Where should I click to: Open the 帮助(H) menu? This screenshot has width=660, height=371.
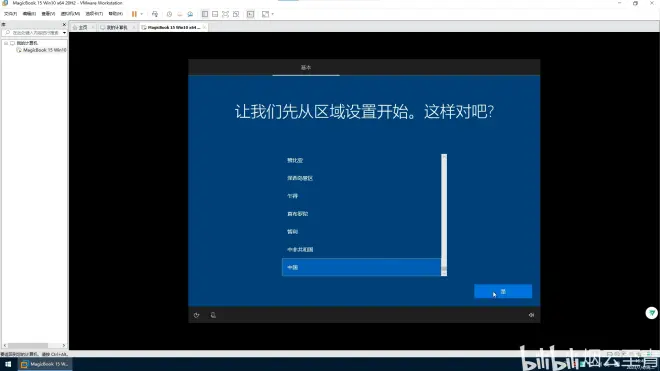(116, 14)
